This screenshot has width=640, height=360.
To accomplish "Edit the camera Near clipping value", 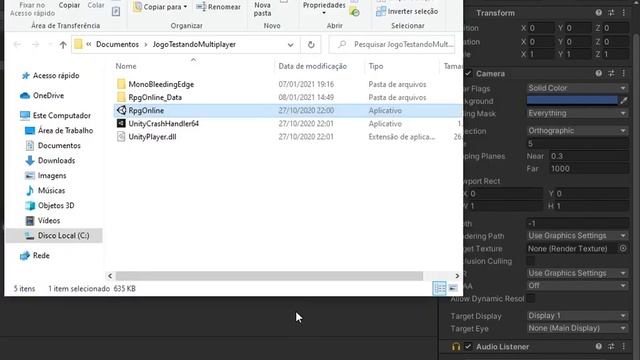I will coord(589,156).
